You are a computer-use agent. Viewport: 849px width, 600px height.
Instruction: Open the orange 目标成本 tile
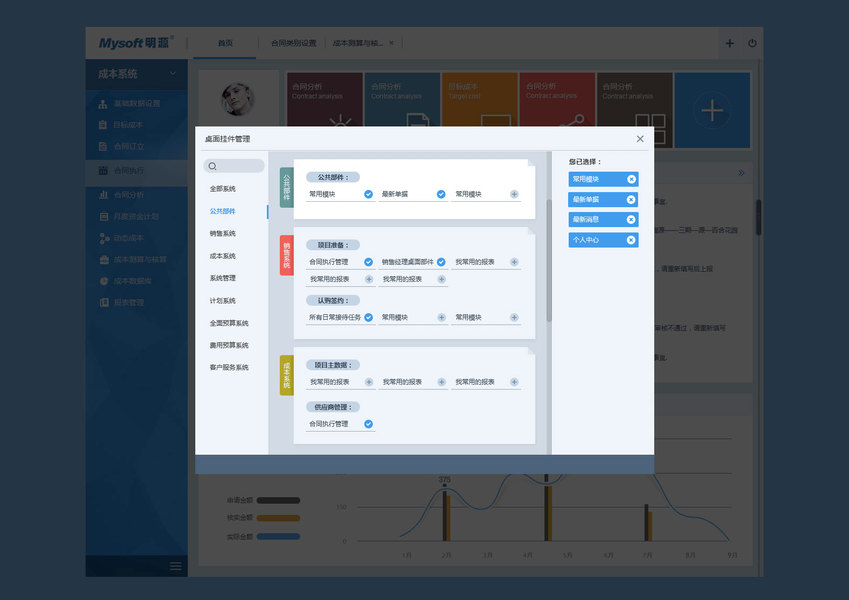coord(480,100)
